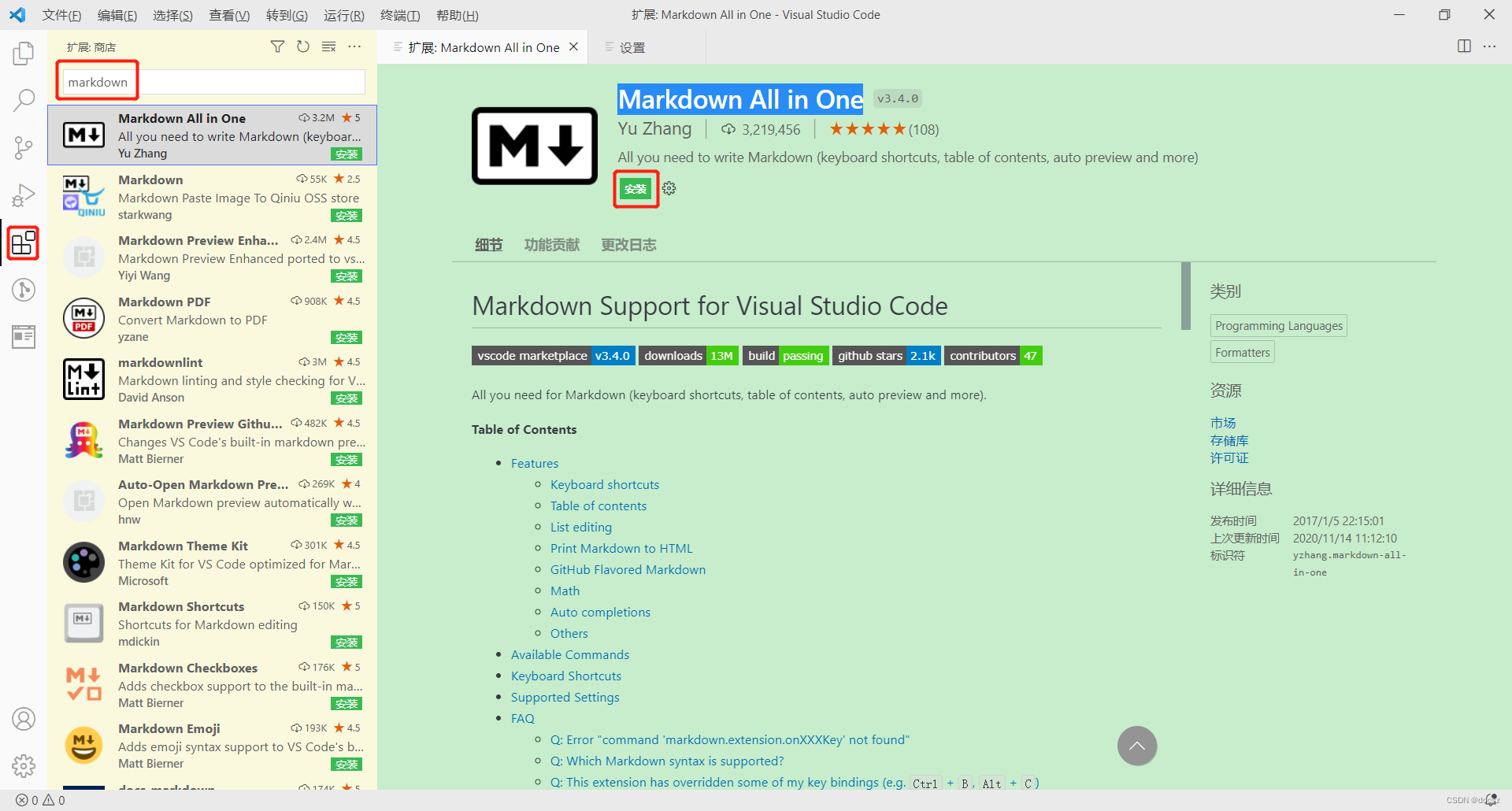The height and width of the screenshot is (811, 1512).
Task: Select the 细节 tab
Action: coord(488,245)
